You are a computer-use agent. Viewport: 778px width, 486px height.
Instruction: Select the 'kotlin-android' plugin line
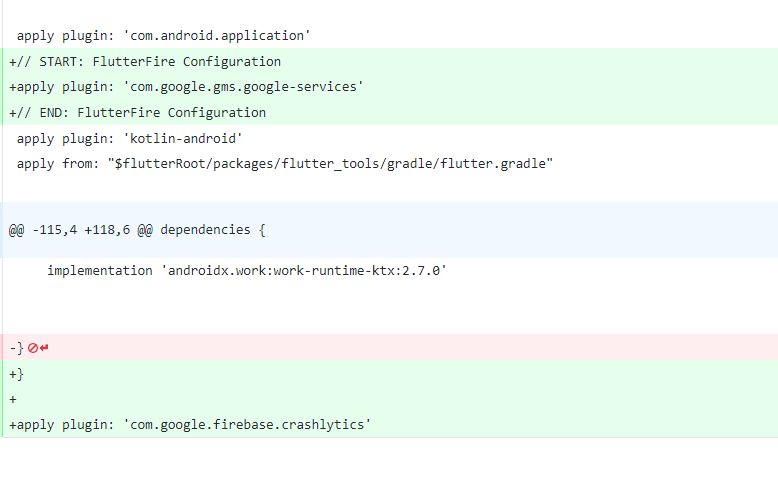[390, 139]
